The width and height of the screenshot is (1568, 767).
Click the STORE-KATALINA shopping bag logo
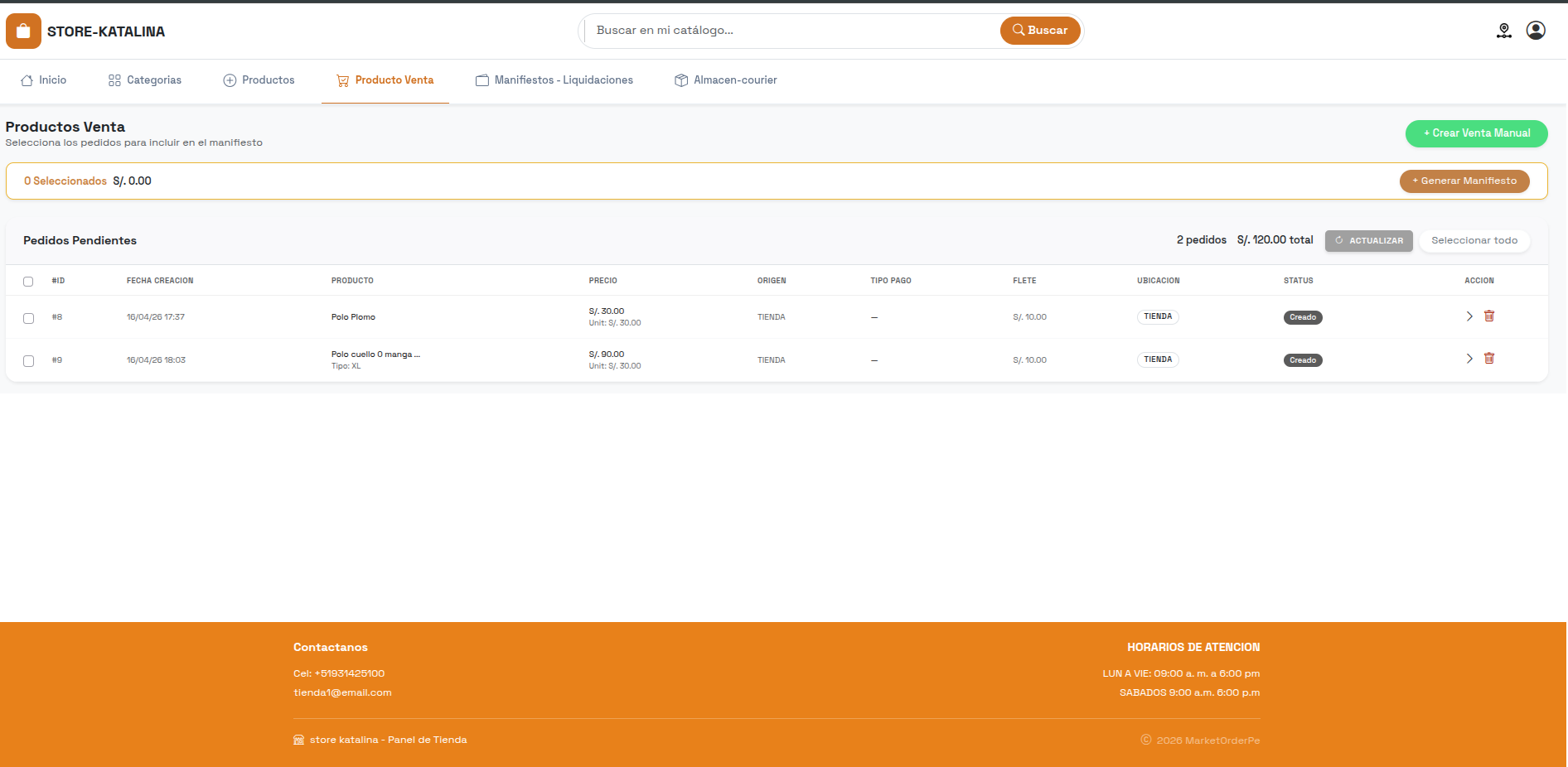(x=22, y=31)
